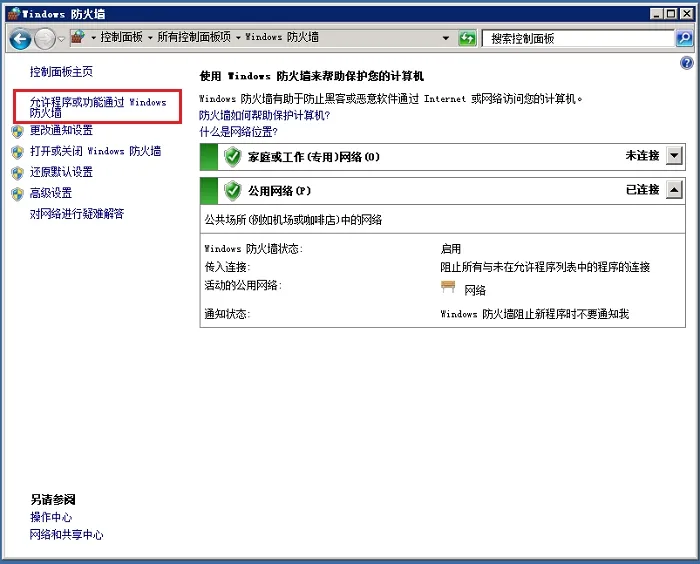This screenshot has height=564, width=700.
Task: Click shield icon beside 还原默认设置
Action: 17,173
